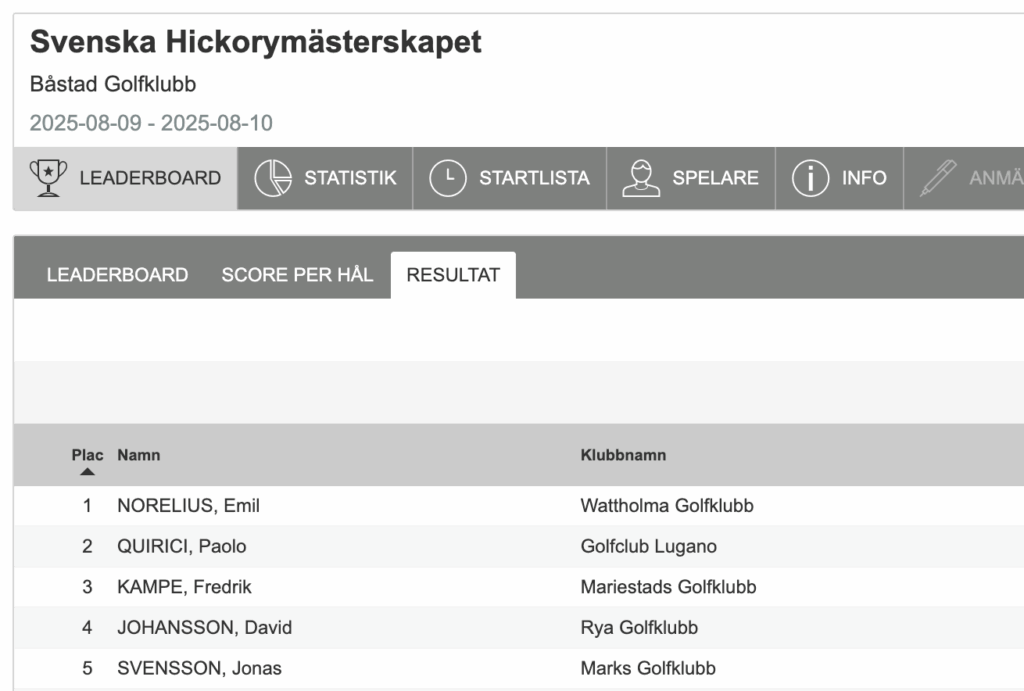The height and width of the screenshot is (691, 1024).
Task: Select the Resultat tab
Action: [x=453, y=275]
